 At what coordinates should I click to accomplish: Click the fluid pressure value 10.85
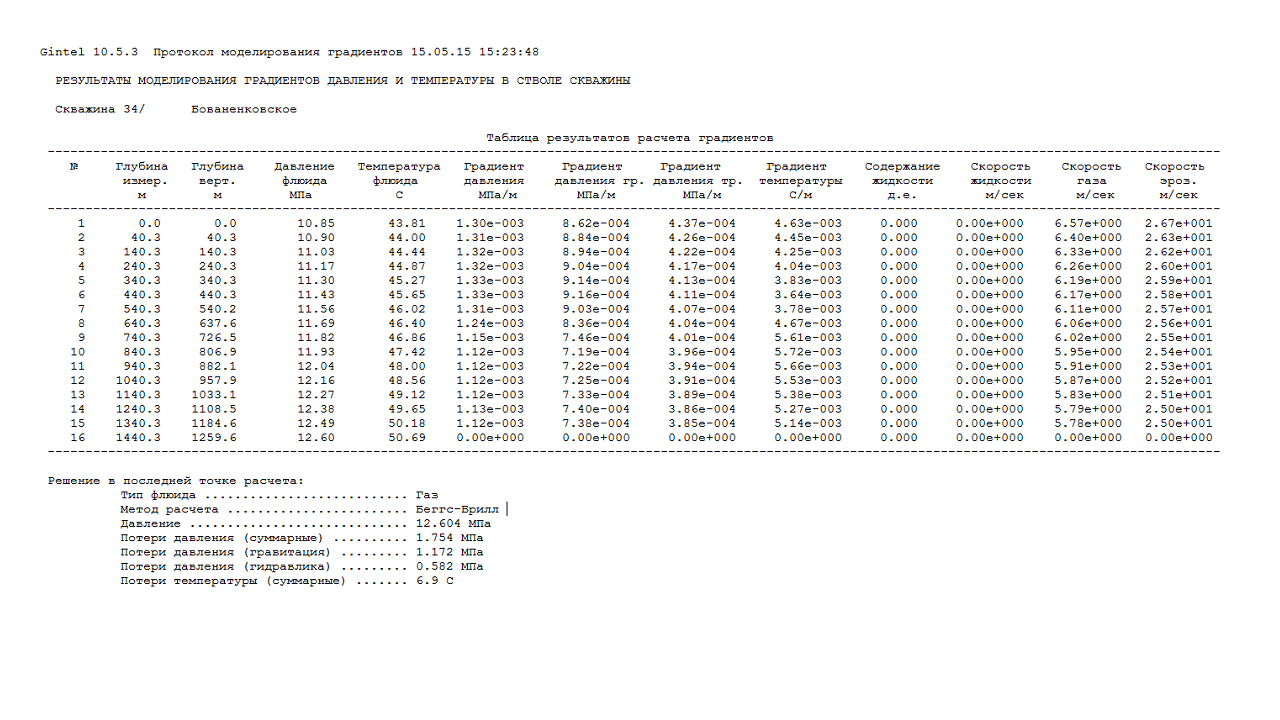[x=316, y=224]
